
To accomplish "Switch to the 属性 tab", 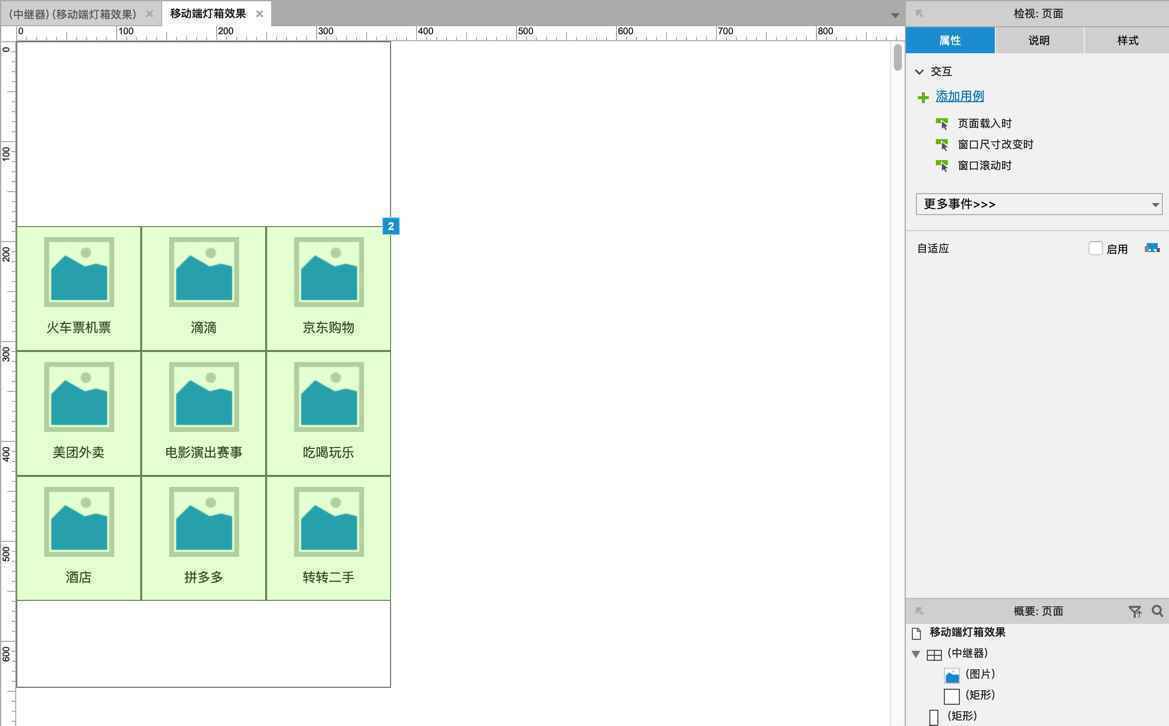I will [x=950, y=40].
